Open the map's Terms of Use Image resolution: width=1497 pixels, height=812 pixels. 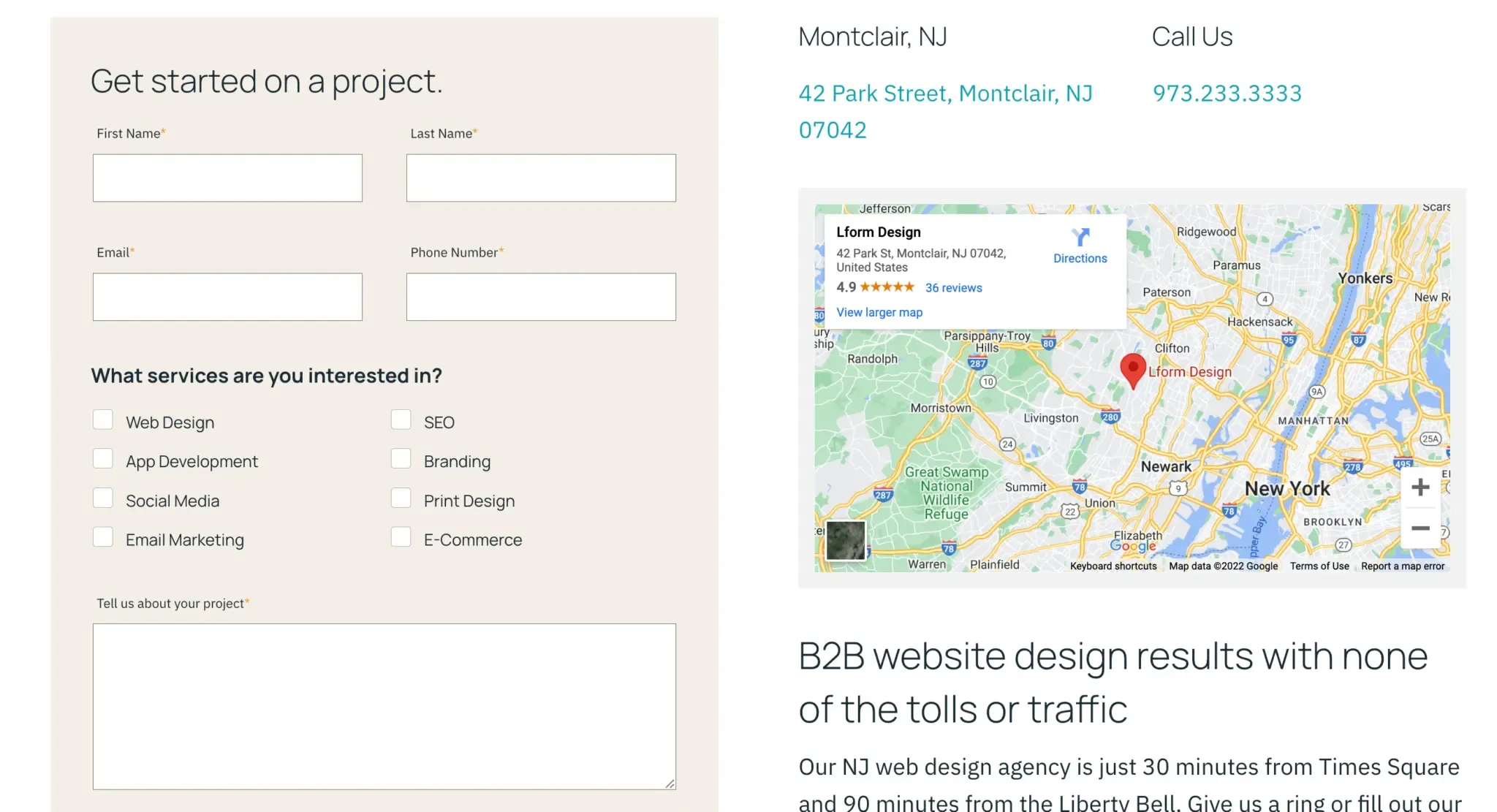pos(1319,566)
